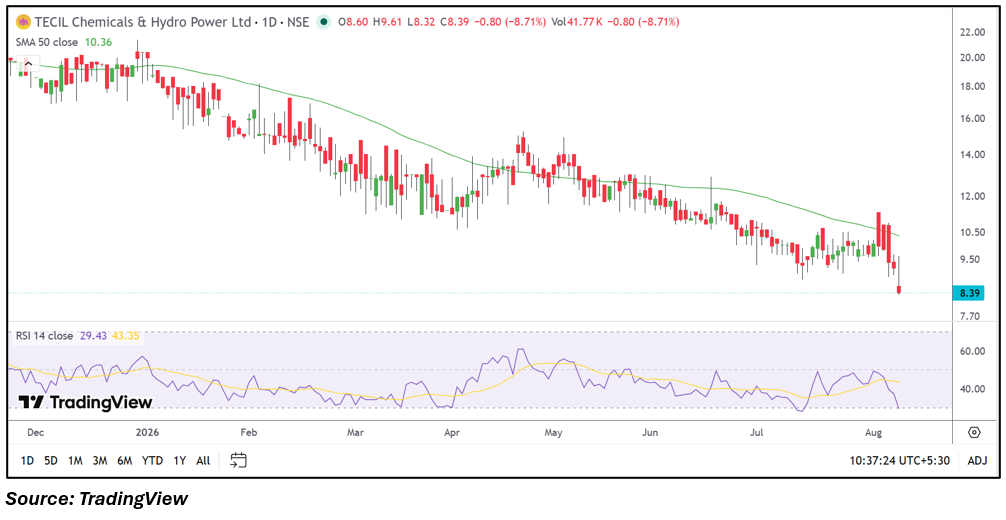The width and height of the screenshot is (1006, 520).
Task: Click the Source: TradingView caption
Action: pos(98,498)
